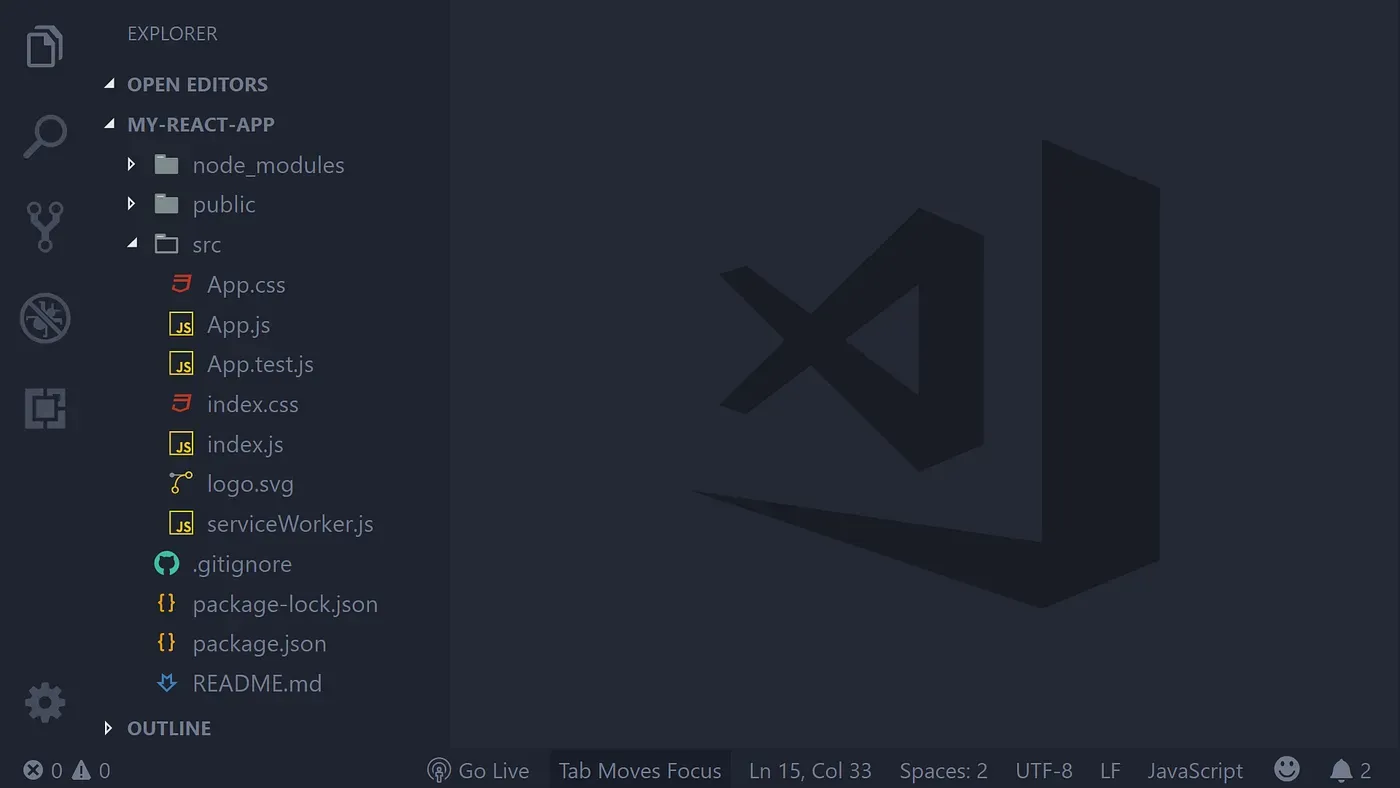The image size is (1400, 788).
Task: Open the Debug view with bug icon
Action: [45, 319]
